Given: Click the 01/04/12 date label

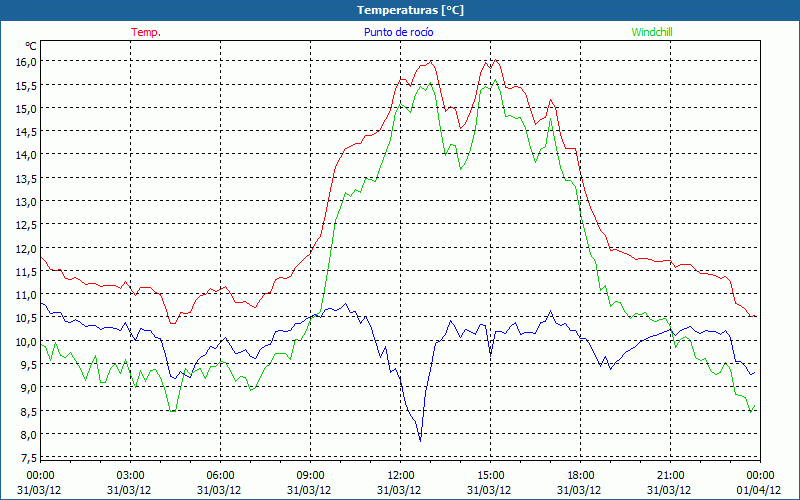Looking at the screenshot, I should [759, 490].
